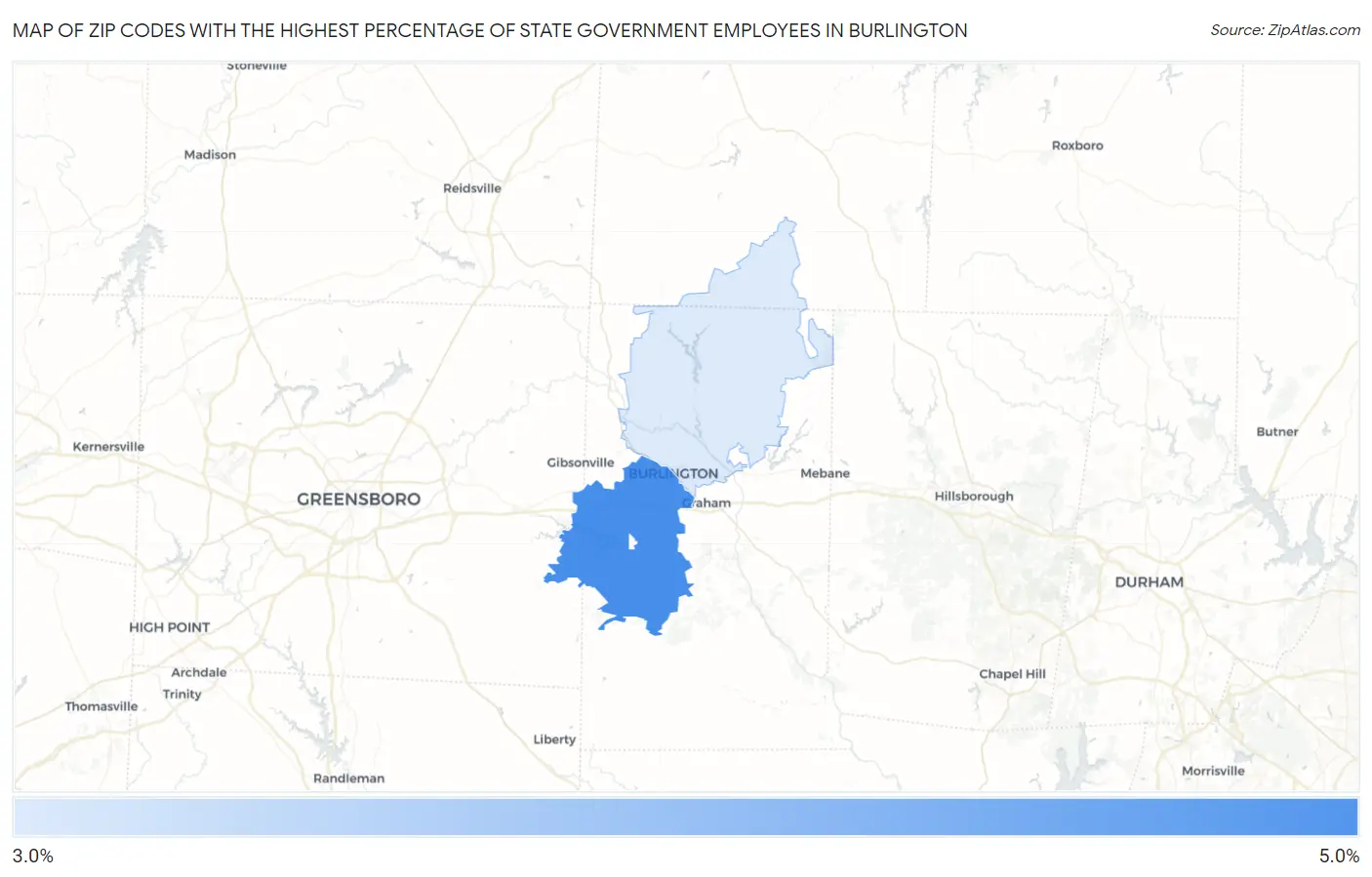This screenshot has width=1372, height=877.
Task: Click the Madison label
Action: click(210, 154)
